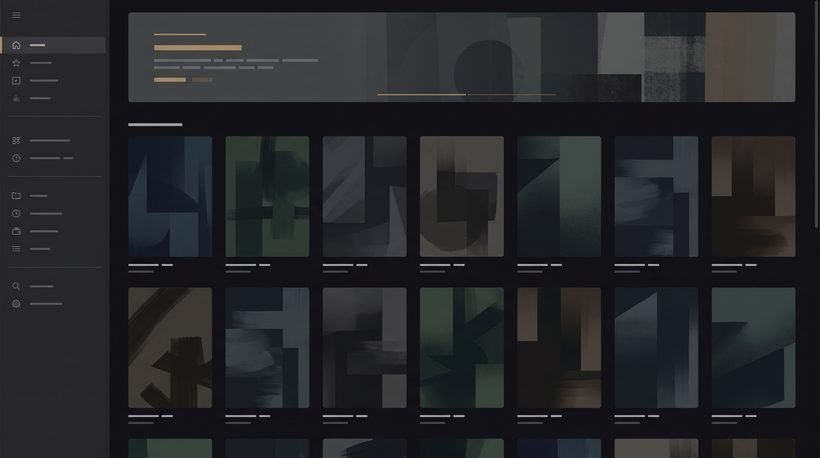Select the briefcase icon in the sidebar
Image resolution: width=820 pixels, height=458 pixels.
16,231
